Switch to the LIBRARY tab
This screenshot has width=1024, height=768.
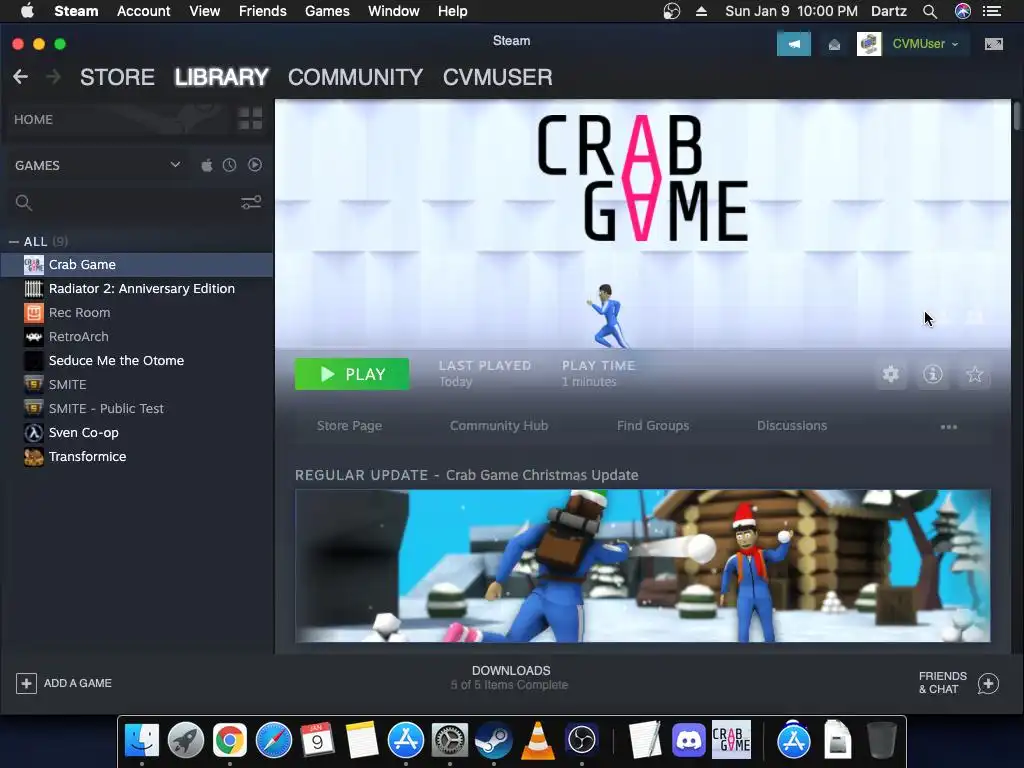221,77
